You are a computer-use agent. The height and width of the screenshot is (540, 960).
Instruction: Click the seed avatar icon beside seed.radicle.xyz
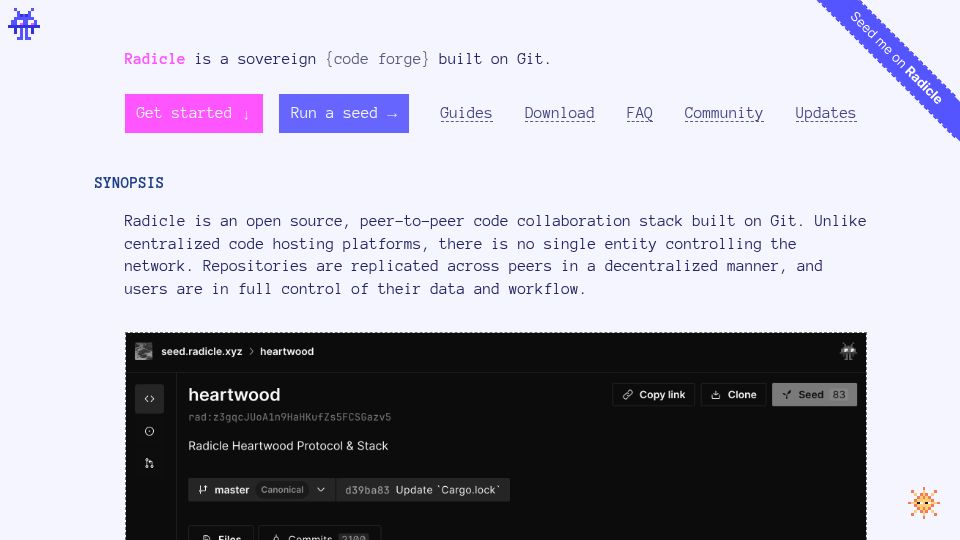[x=144, y=351]
